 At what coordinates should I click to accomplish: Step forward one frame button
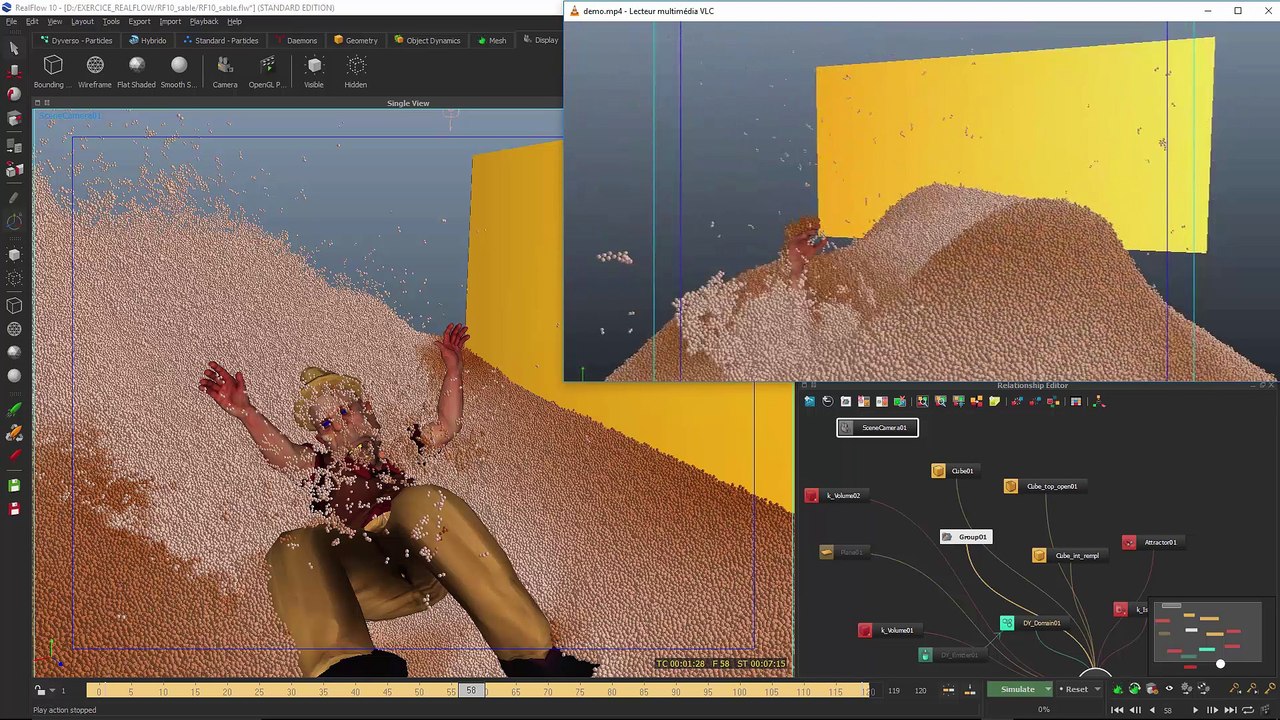tap(1213, 710)
